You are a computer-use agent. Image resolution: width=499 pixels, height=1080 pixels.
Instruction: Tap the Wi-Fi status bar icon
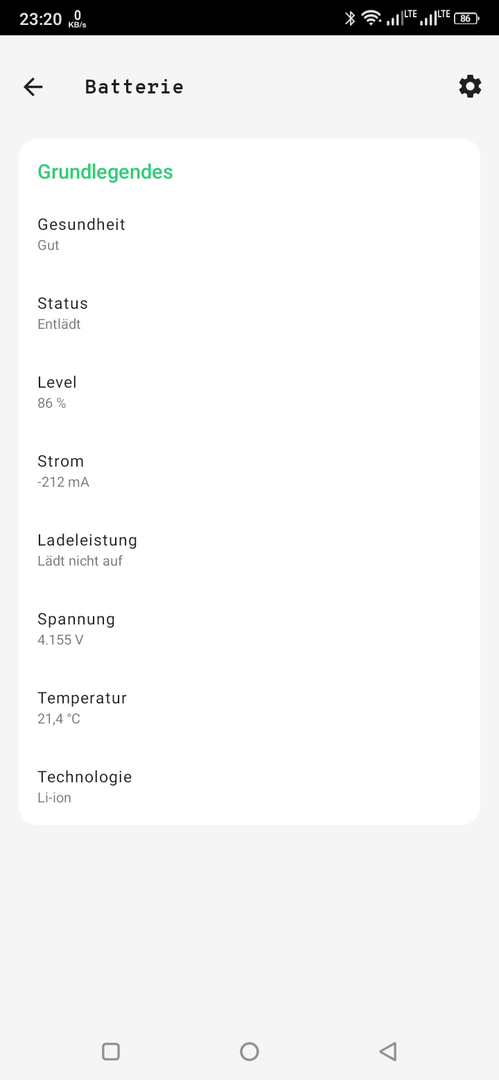tap(371, 19)
